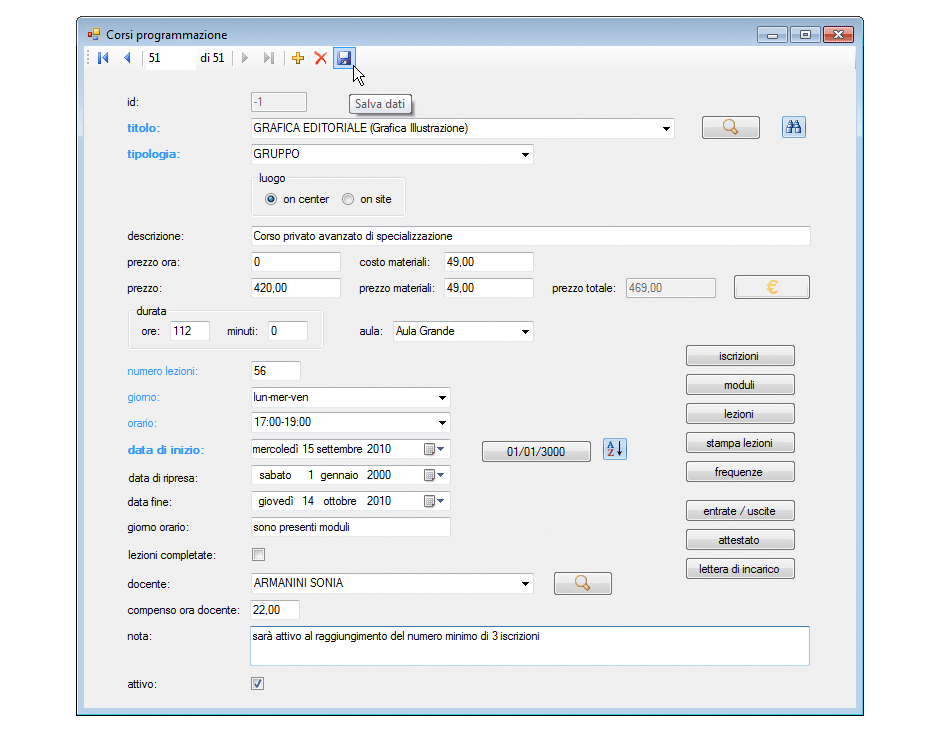Open the aula 'Aula Grande' dropdown
The width and height of the screenshot is (940, 732).
pyautogui.click(x=525, y=332)
